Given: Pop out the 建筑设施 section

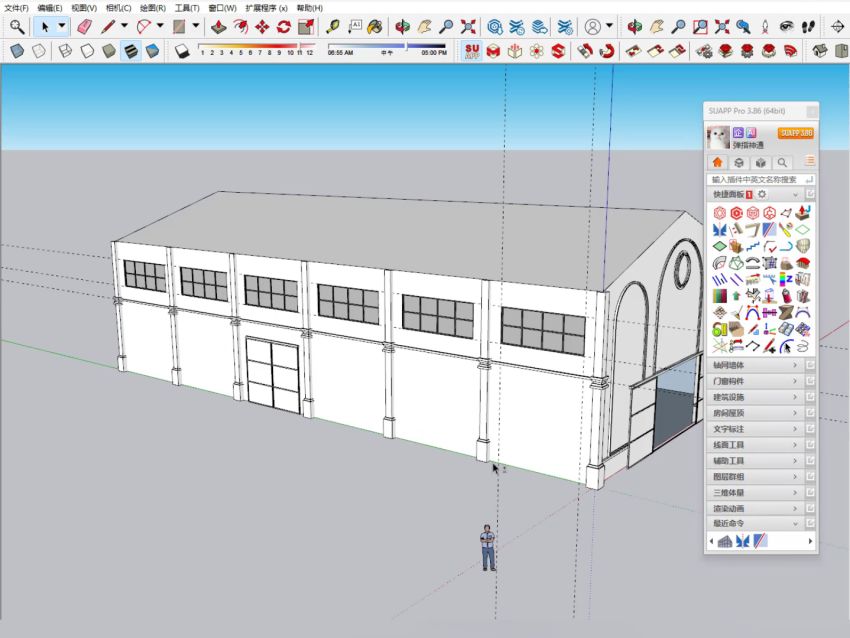Looking at the screenshot, I should (x=810, y=397).
